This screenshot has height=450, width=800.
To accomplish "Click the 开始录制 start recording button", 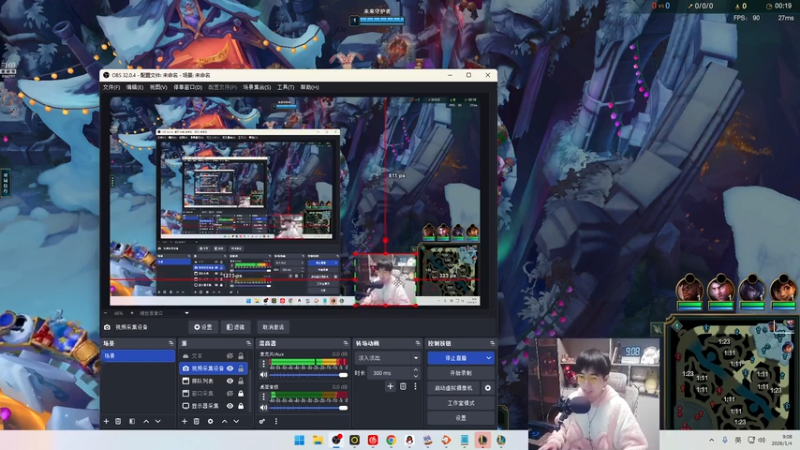I will click(x=461, y=373).
